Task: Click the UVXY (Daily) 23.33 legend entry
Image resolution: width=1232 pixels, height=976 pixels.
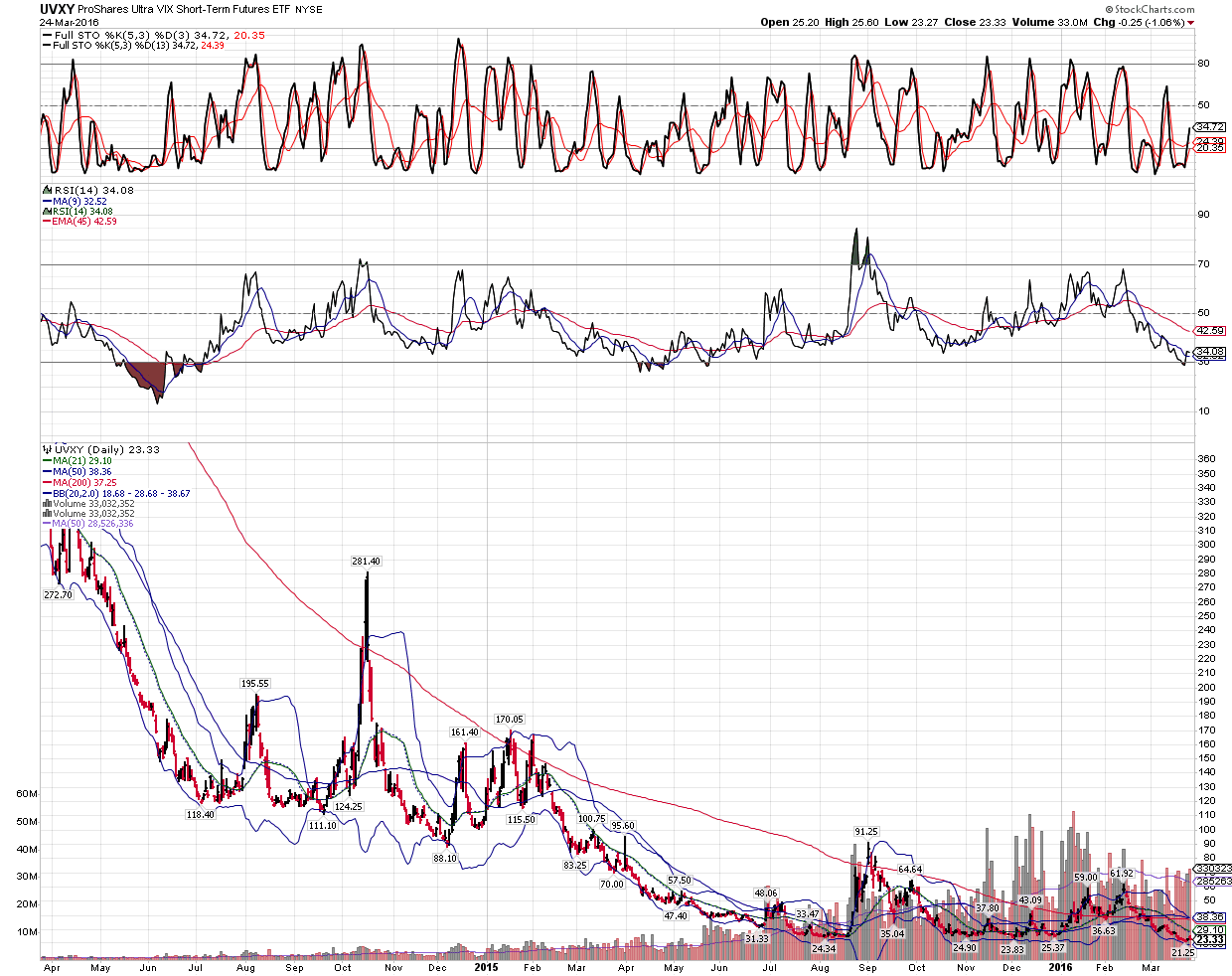Action: (100, 450)
